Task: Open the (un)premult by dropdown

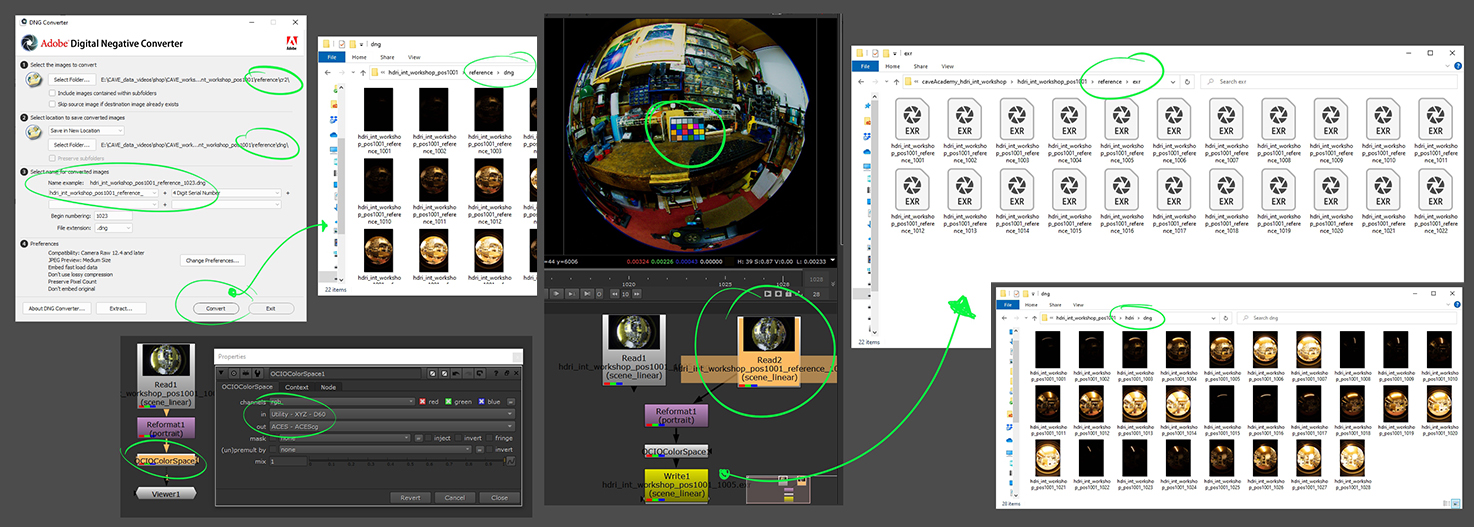Action: click(374, 450)
